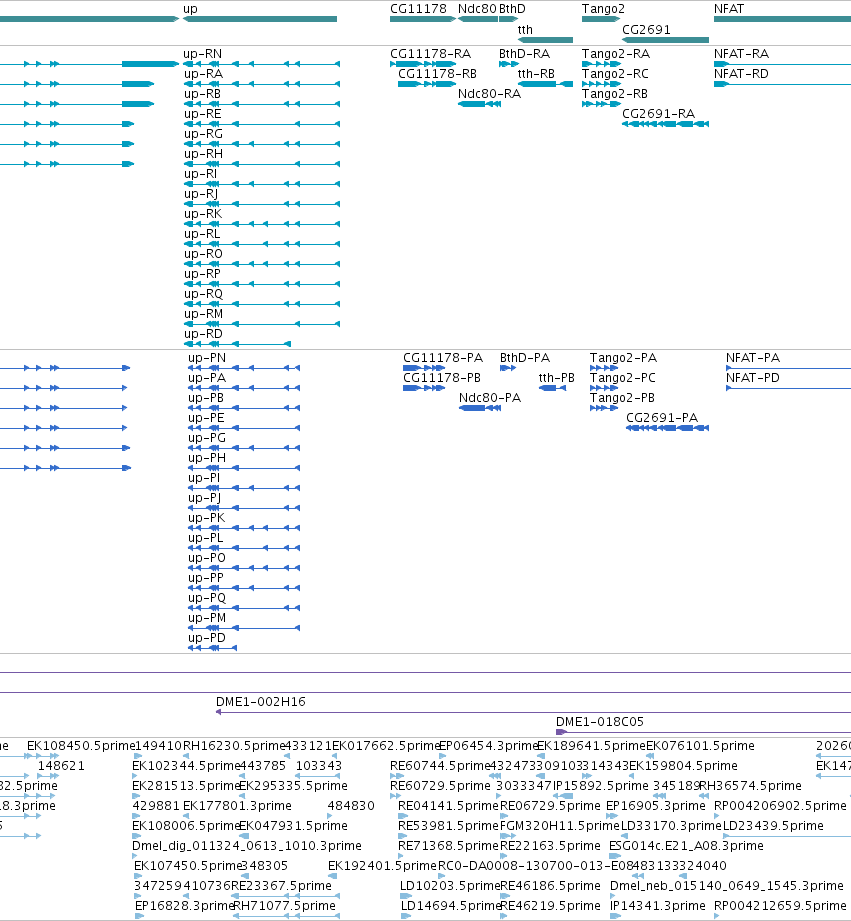Click the NFAT-PD protein label
Image resolution: width=851 pixels, height=921 pixels.
pos(753,378)
